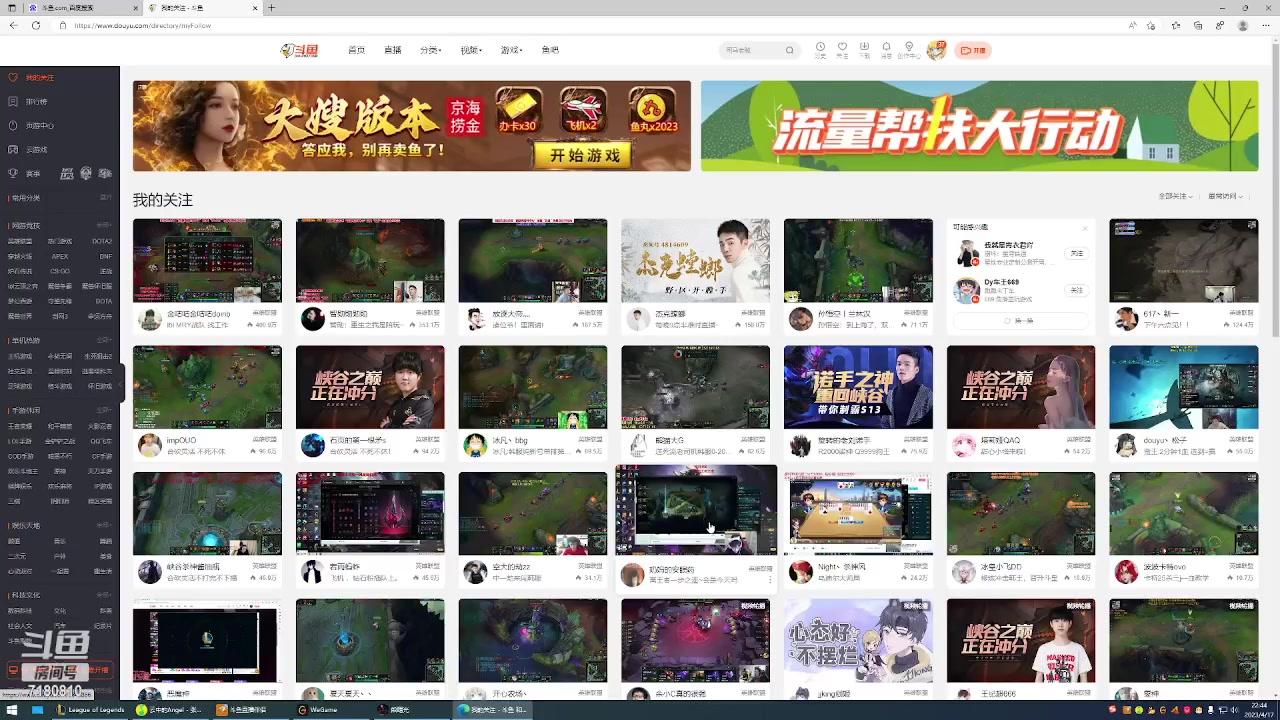Follow recommended streamer Dy车王689
The width and height of the screenshot is (1280, 720).
click(x=1076, y=290)
